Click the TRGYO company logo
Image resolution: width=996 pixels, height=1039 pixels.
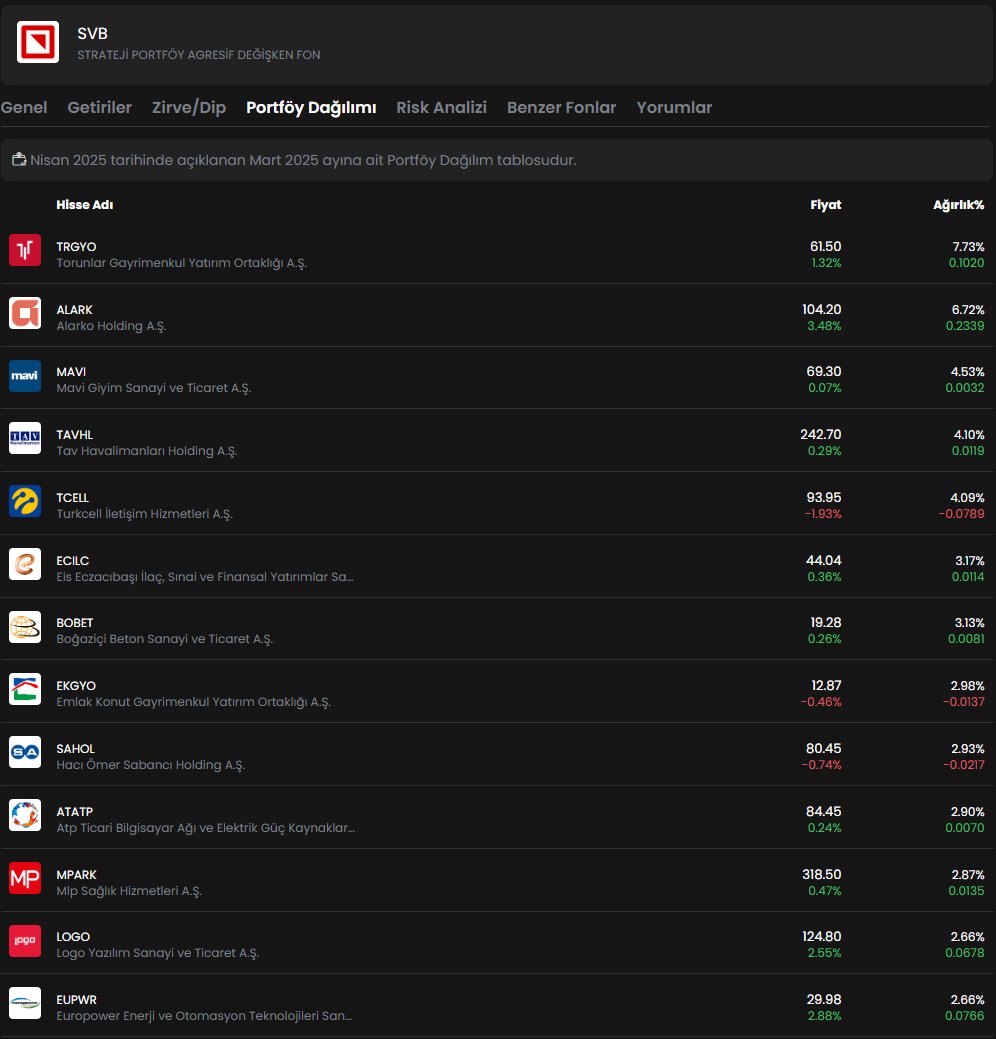point(25,250)
